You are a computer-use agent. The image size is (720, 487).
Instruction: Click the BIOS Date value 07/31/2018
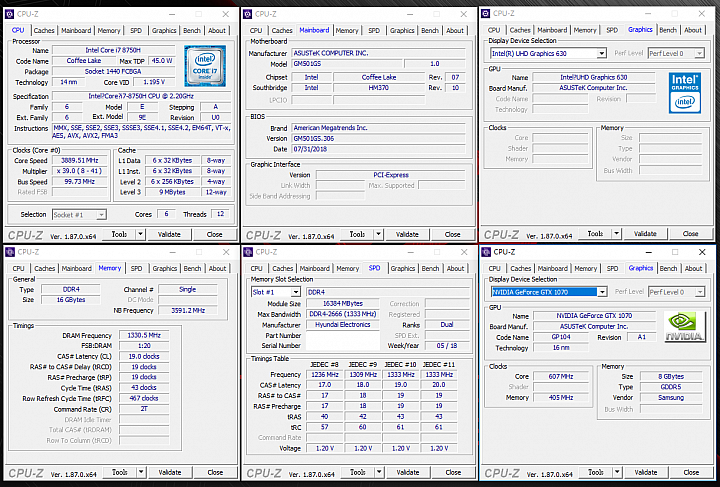point(378,149)
